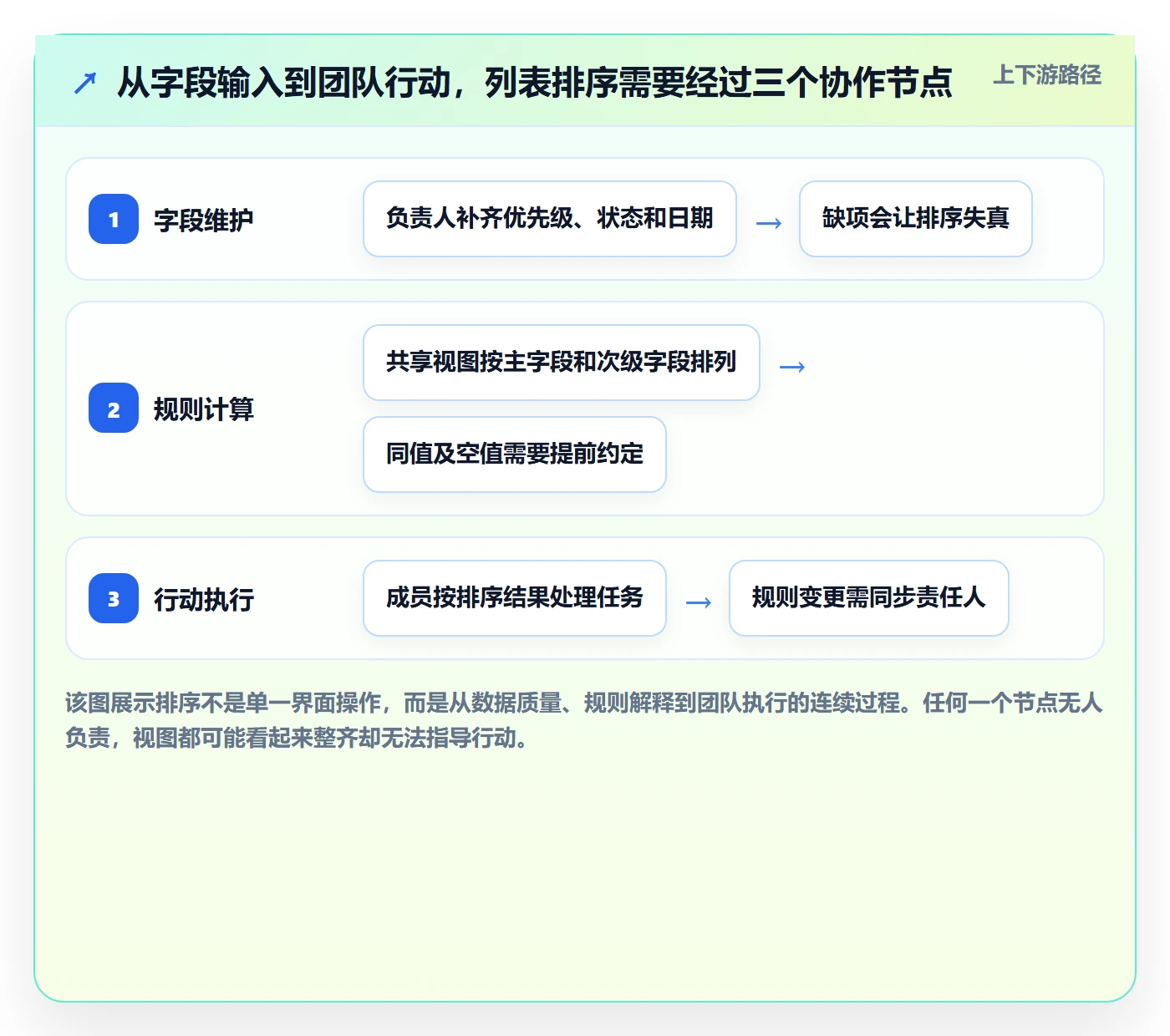Click the number 3 badge for 行动执行
The image size is (1170, 1036).
pyautogui.click(x=114, y=598)
